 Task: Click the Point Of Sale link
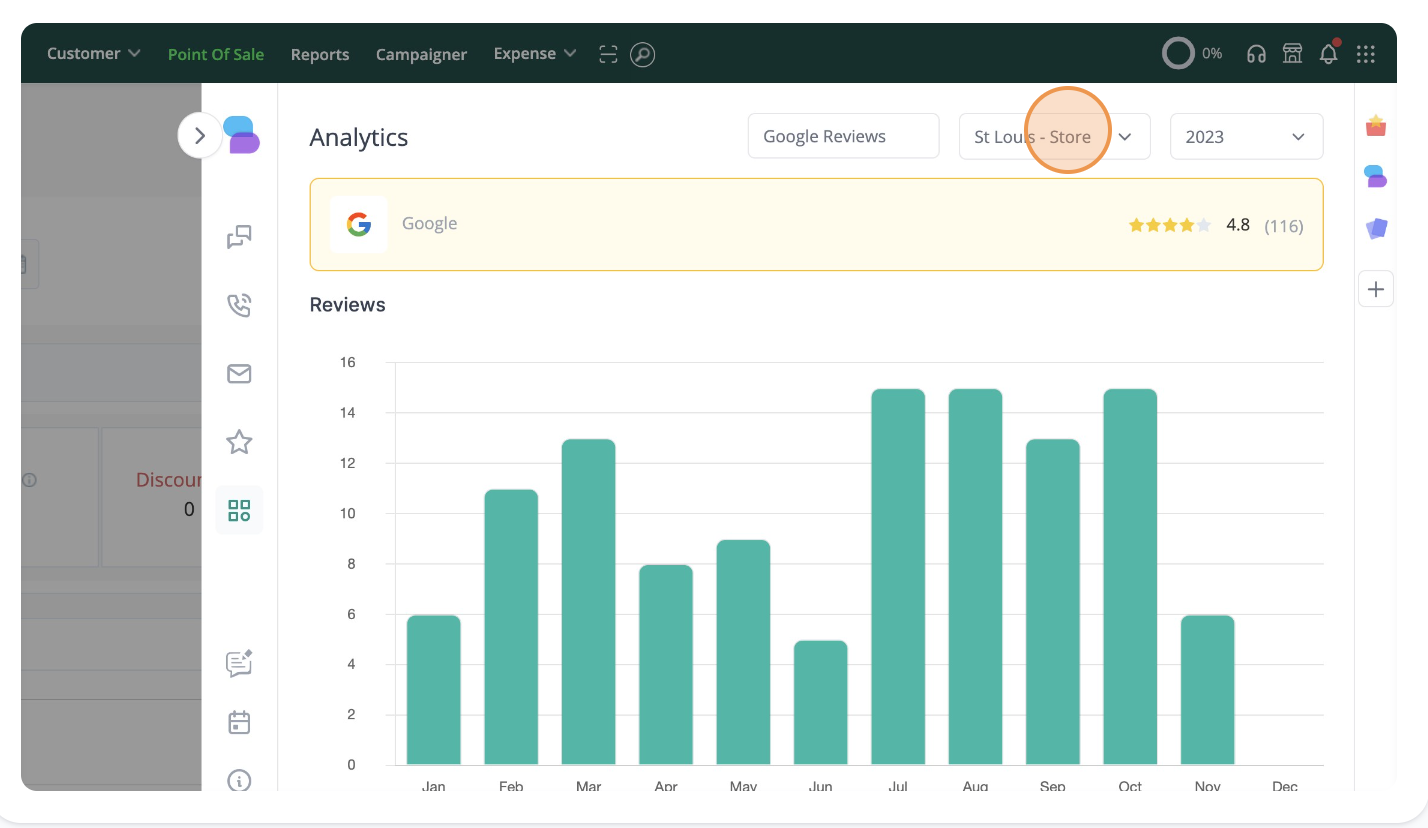pyautogui.click(x=216, y=55)
